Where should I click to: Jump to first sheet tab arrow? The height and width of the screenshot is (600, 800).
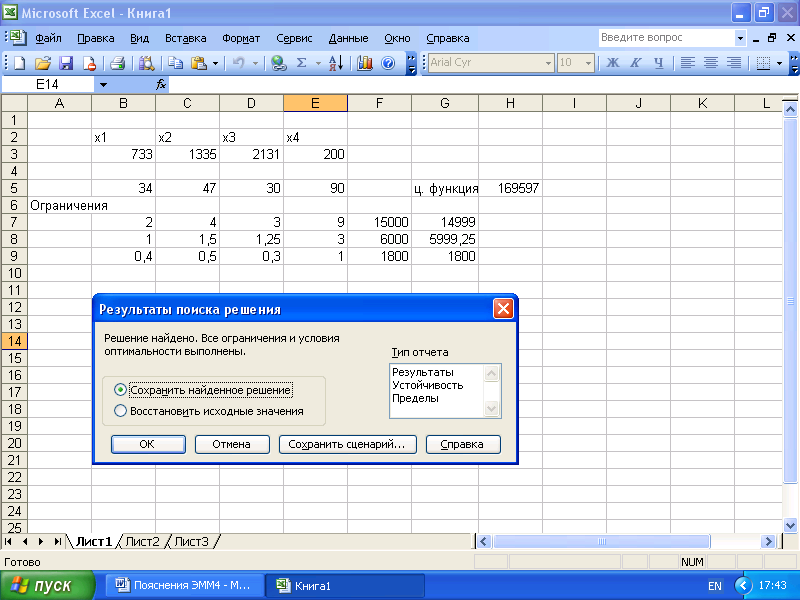[9, 542]
